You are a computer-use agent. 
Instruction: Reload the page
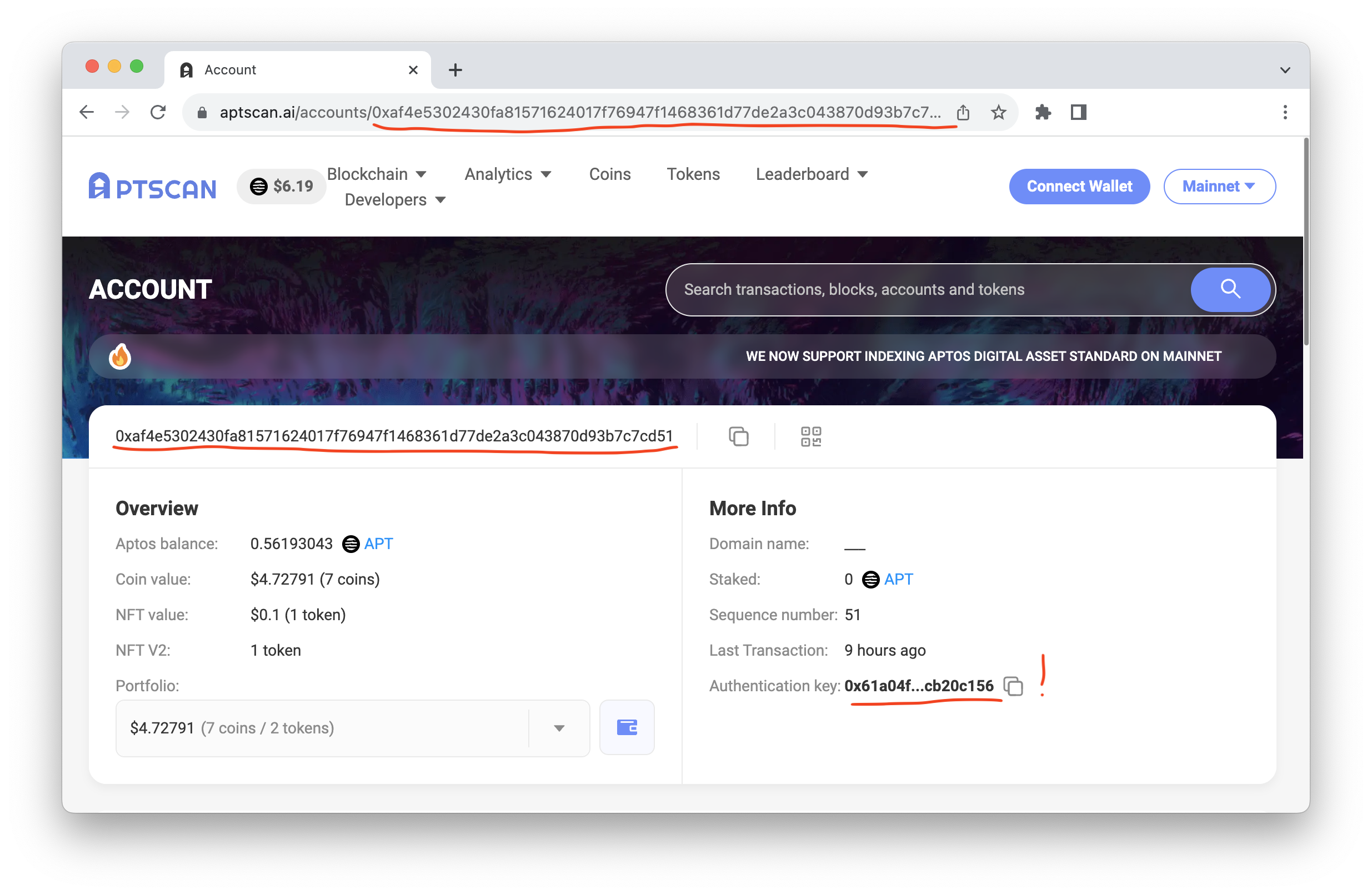[x=158, y=112]
